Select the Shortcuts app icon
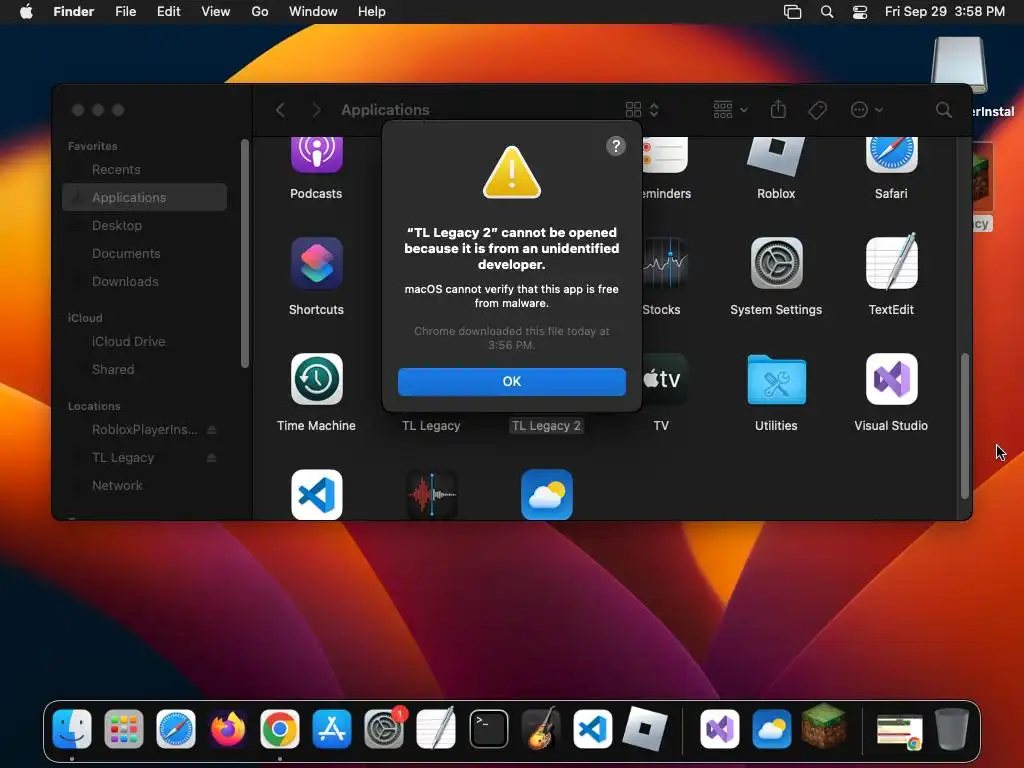1024x768 pixels. click(317, 263)
